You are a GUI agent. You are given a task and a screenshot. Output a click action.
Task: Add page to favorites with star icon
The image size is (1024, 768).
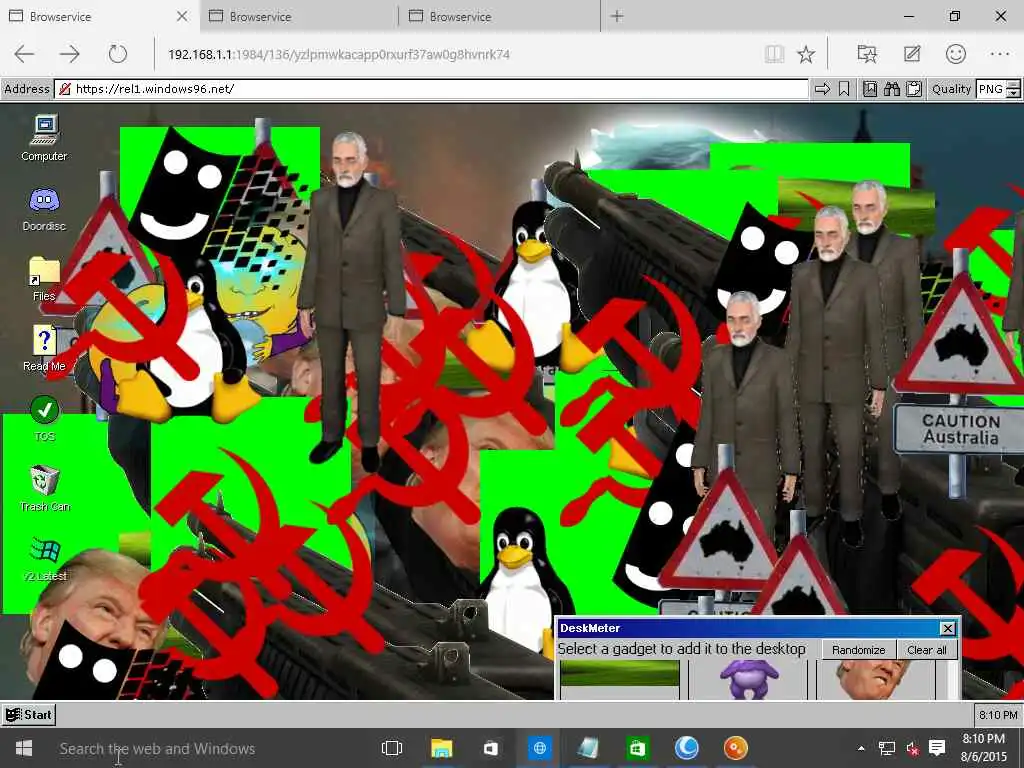pyautogui.click(x=806, y=54)
